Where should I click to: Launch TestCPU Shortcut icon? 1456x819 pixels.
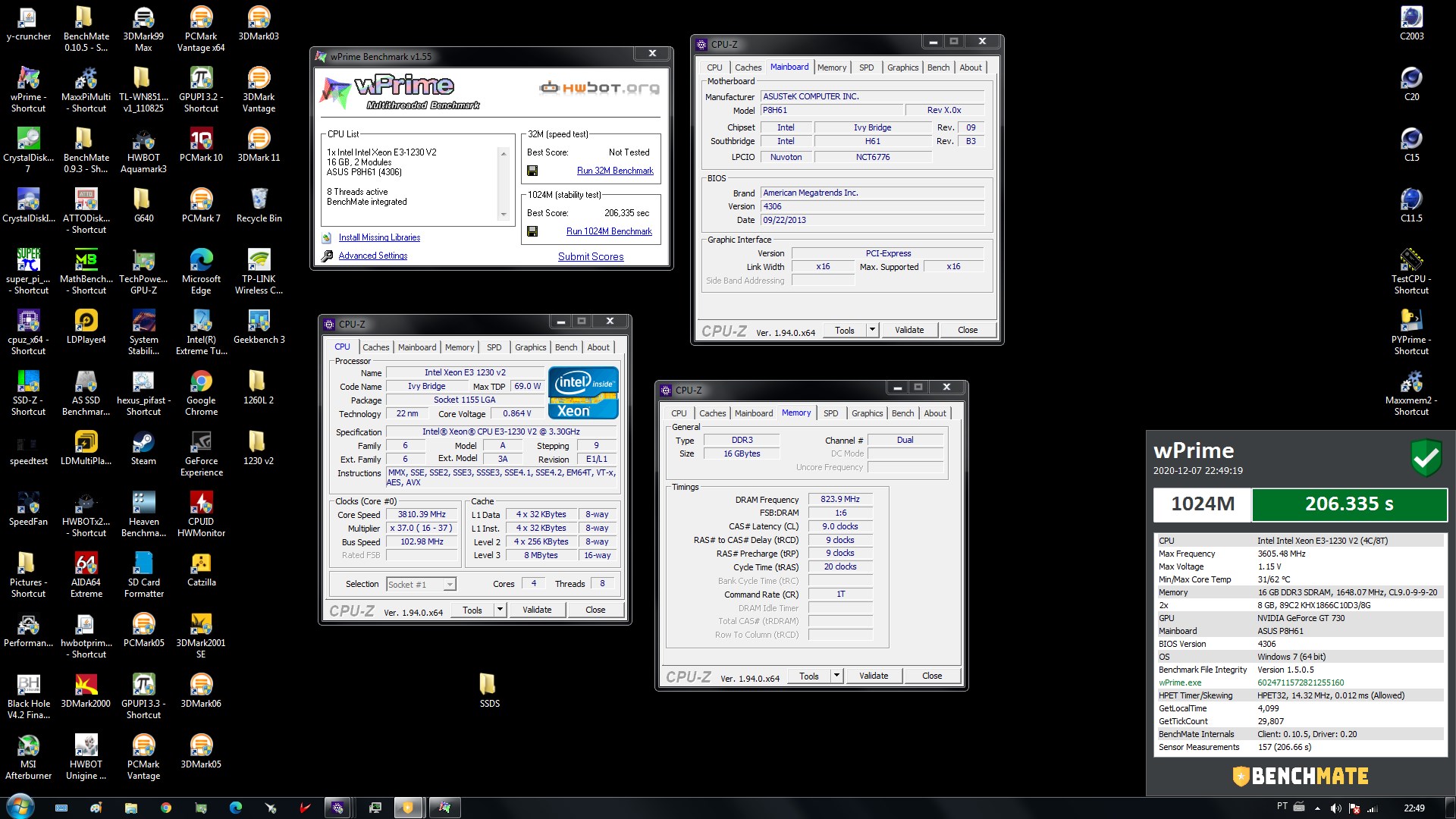1410,272
